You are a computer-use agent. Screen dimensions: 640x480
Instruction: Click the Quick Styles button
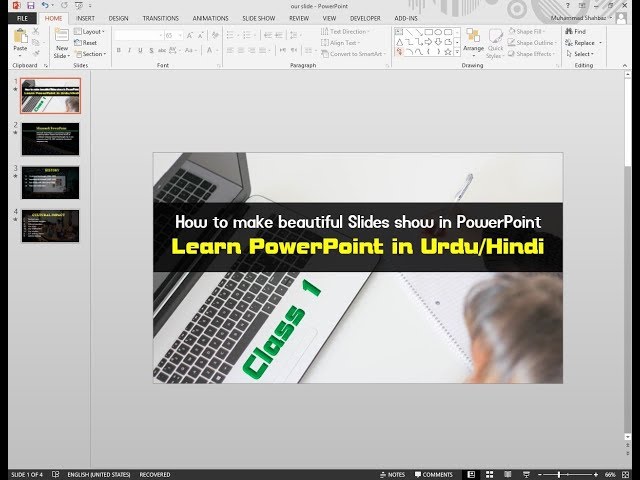(x=496, y=43)
